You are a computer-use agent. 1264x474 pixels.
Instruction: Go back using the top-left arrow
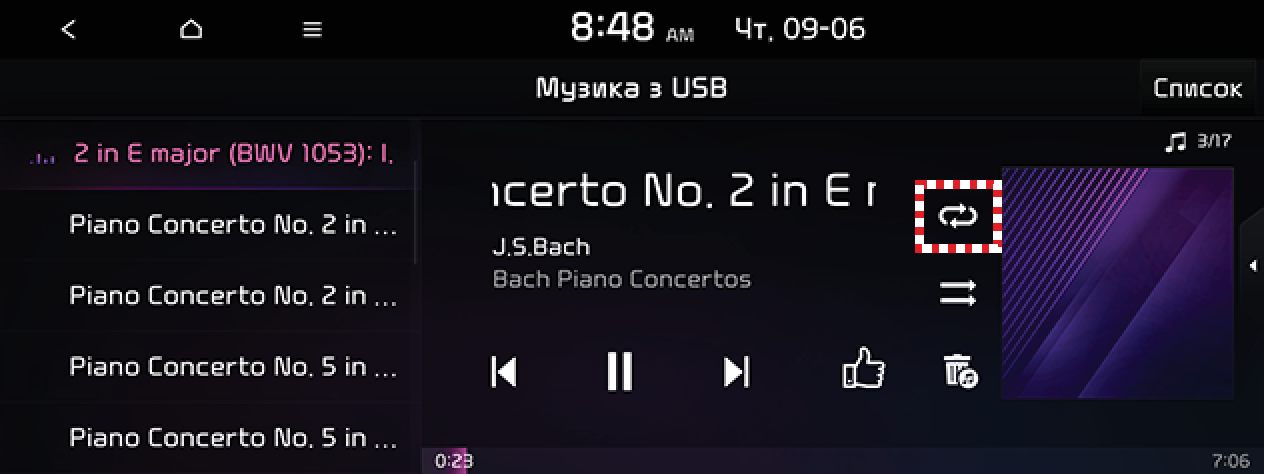click(x=68, y=30)
